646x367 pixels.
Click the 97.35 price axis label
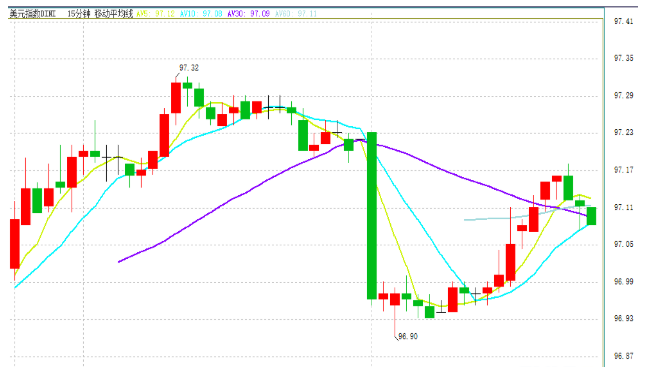(623, 58)
